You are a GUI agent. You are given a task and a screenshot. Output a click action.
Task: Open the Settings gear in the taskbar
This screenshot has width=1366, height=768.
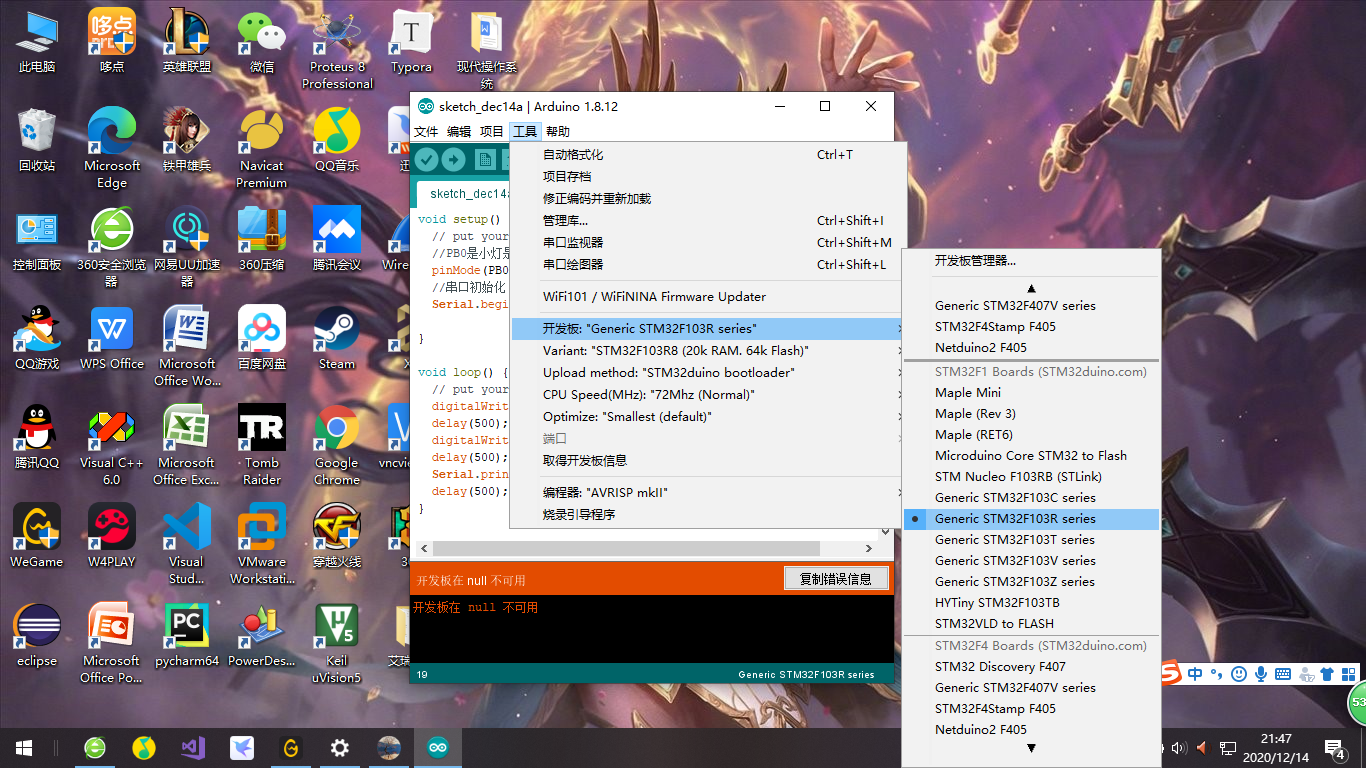[x=340, y=747]
